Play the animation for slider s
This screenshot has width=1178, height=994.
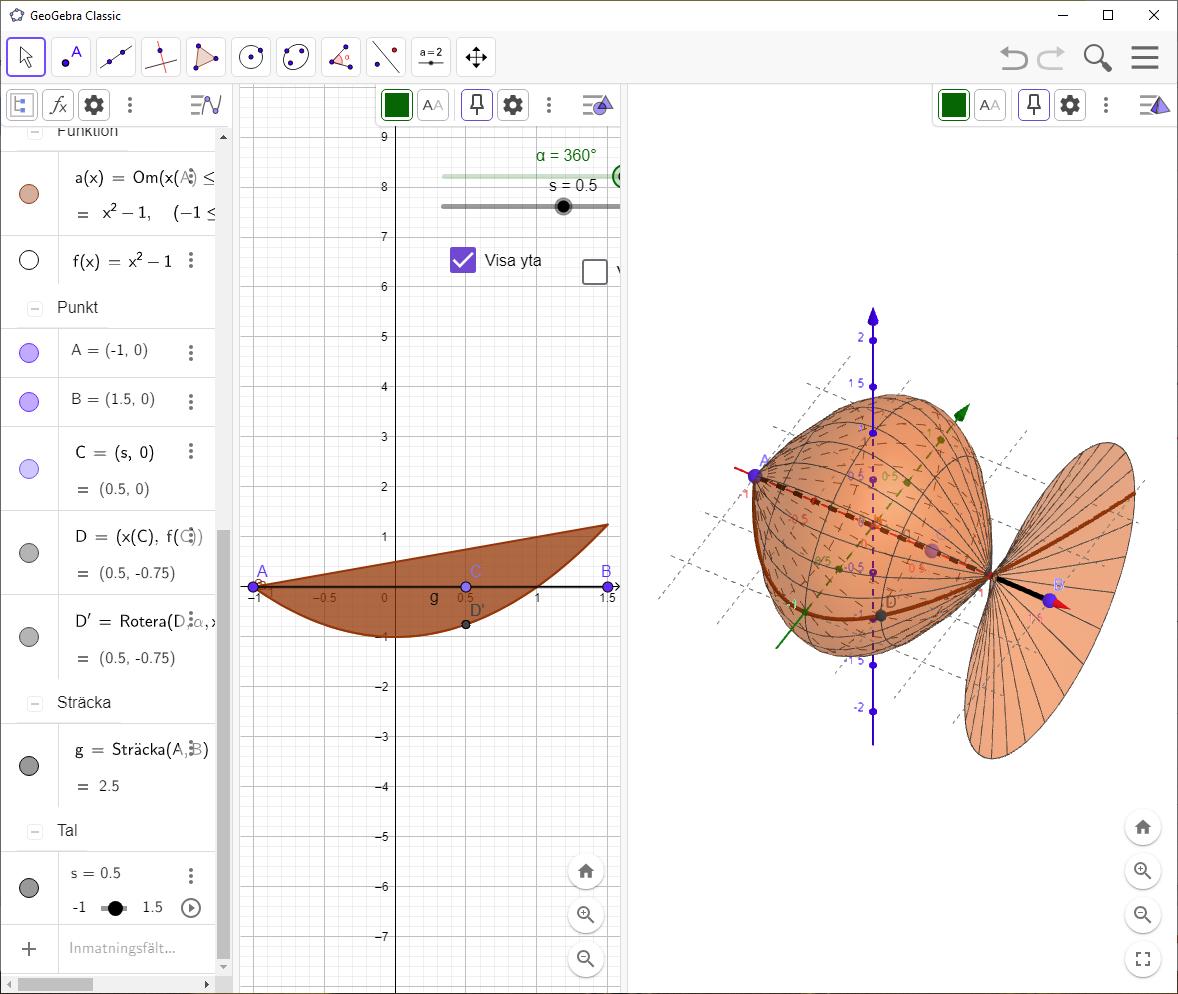coord(191,908)
